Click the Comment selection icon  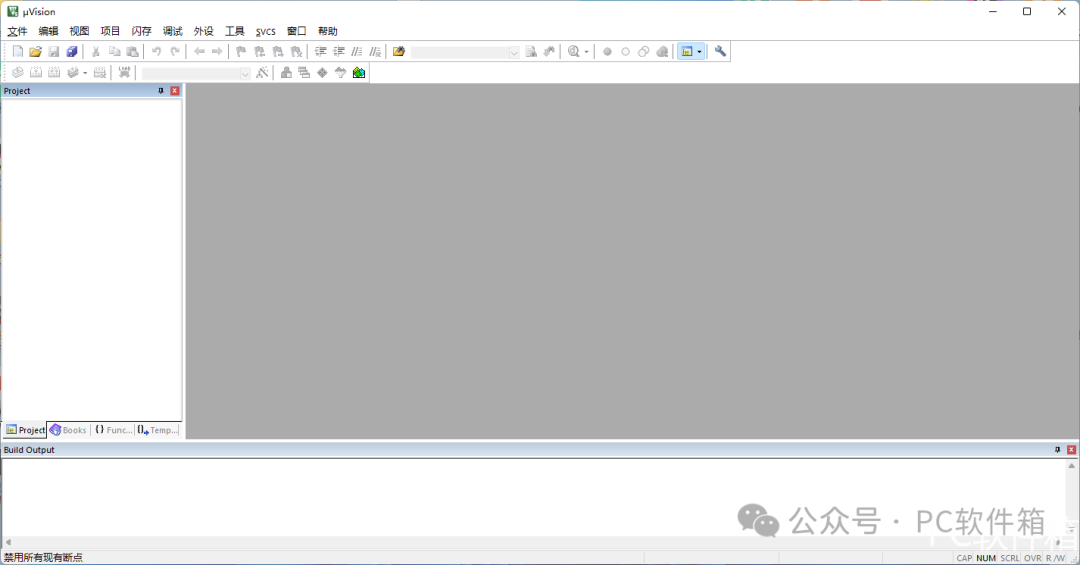tap(357, 52)
